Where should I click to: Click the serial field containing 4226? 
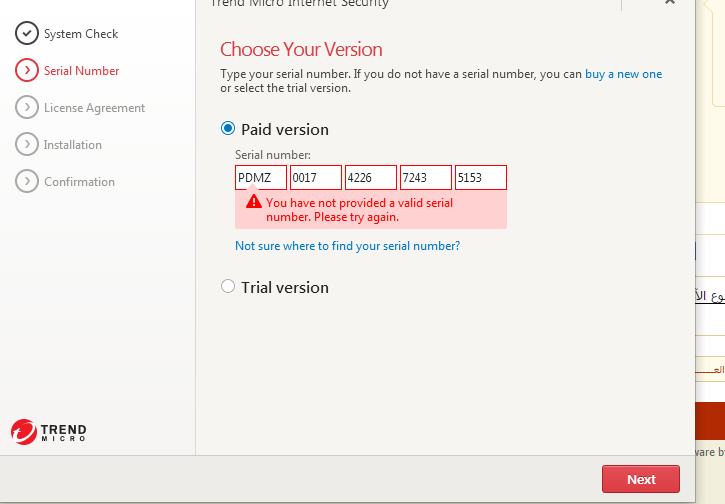click(371, 178)
